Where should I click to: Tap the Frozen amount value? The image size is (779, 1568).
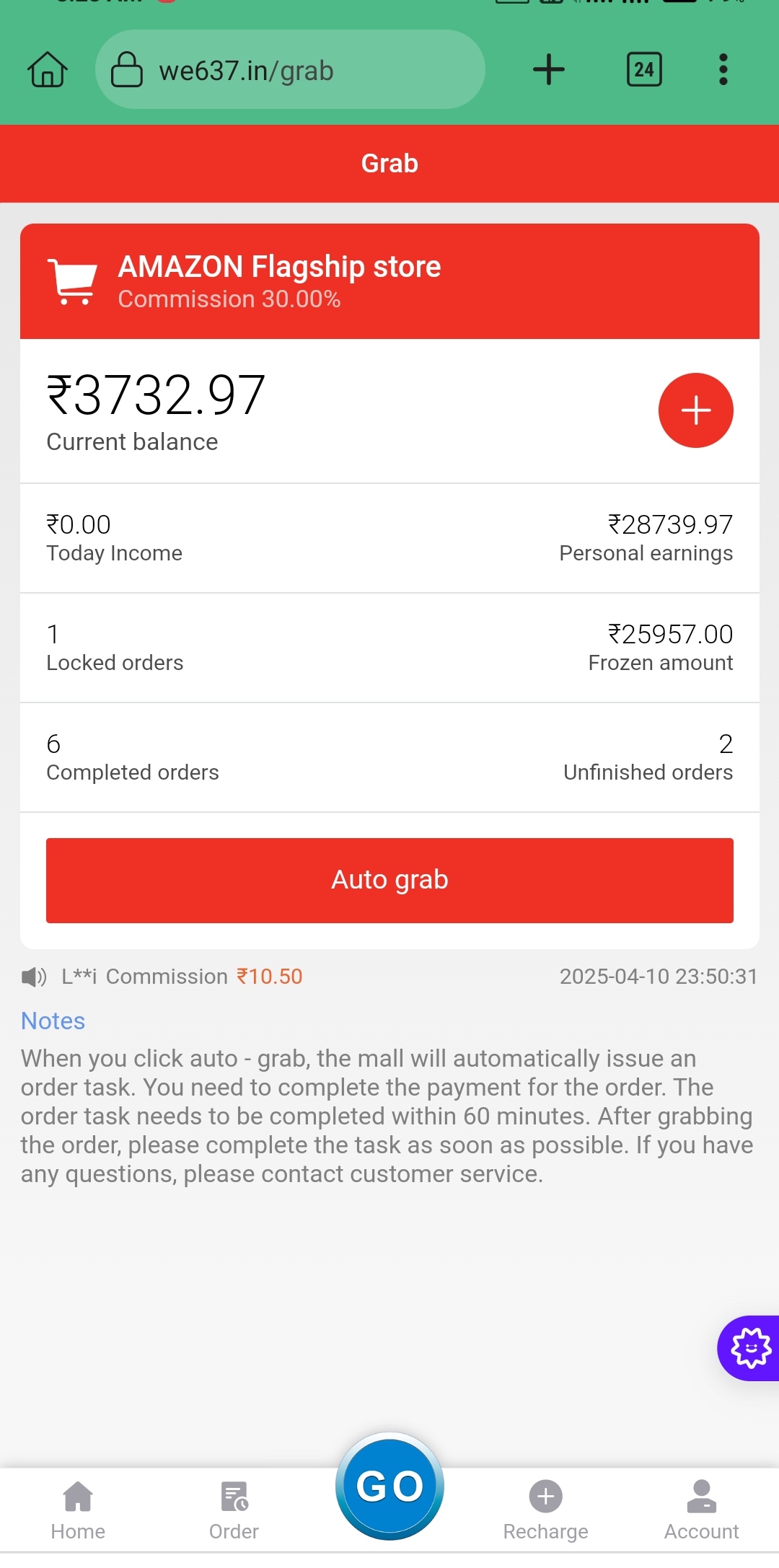670,635
